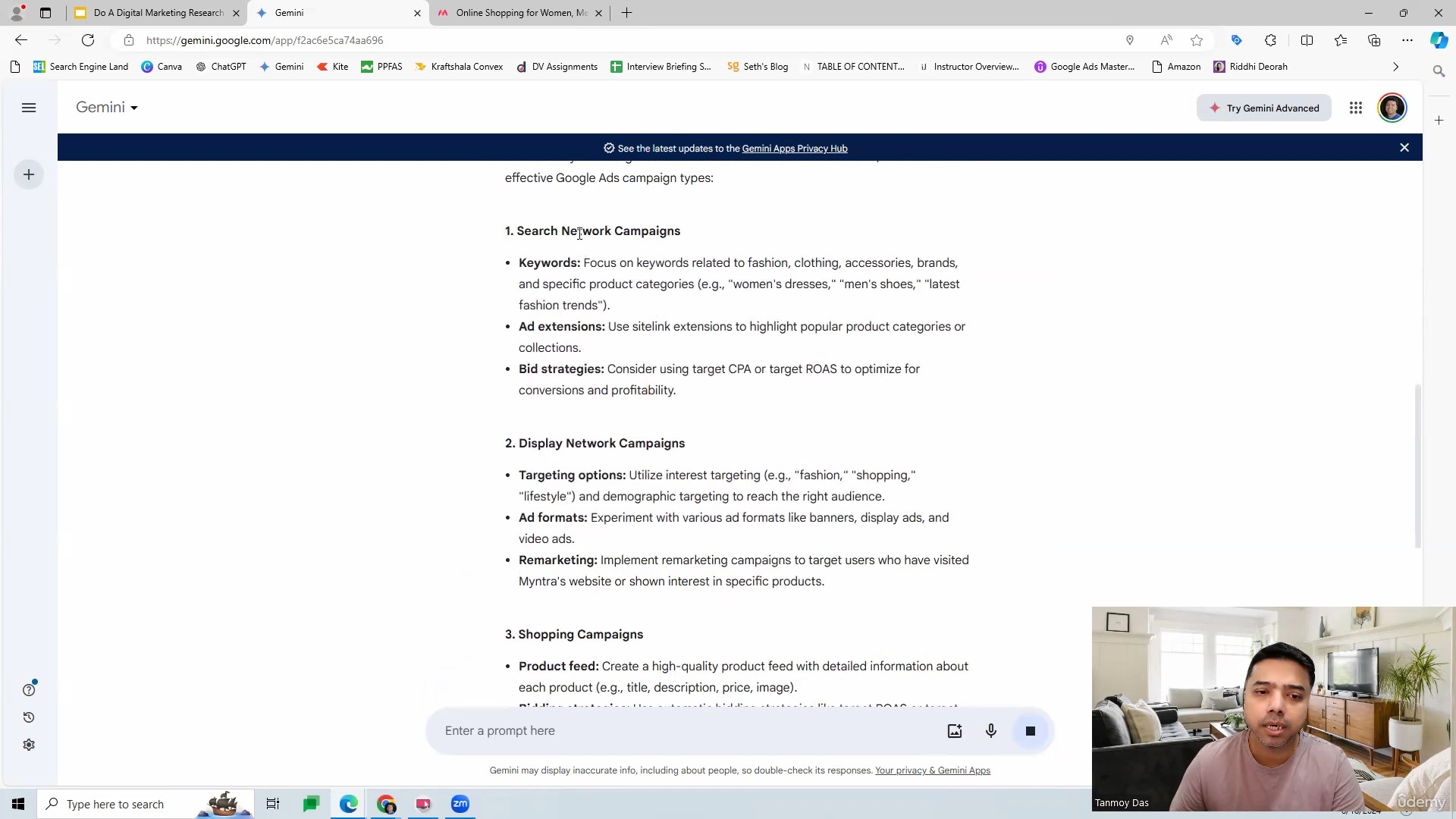1456x819 pixels.
Task: Open Search Engine Land bookmark
Action: 81,67
